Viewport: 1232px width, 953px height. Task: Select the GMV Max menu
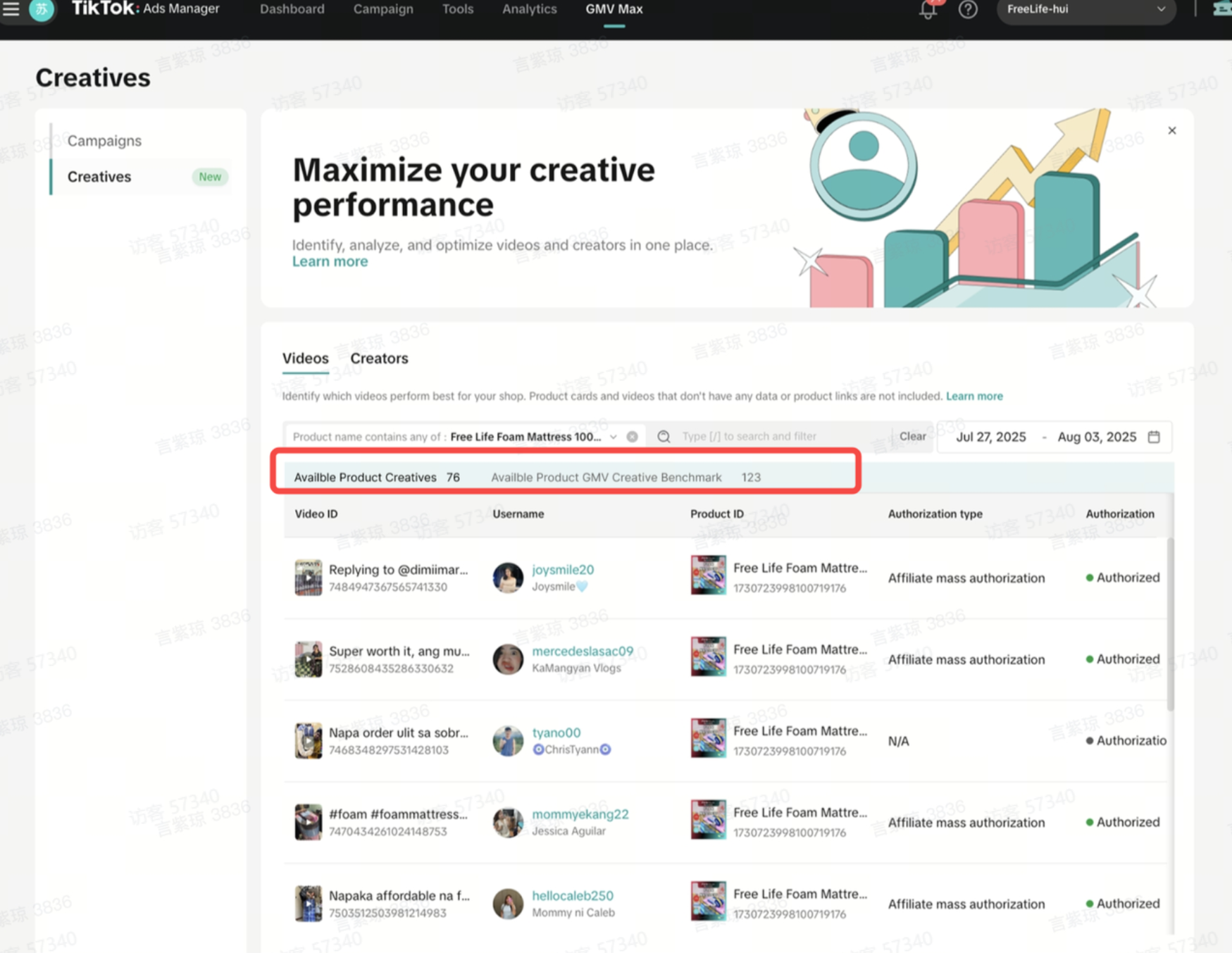click(614, 9)
